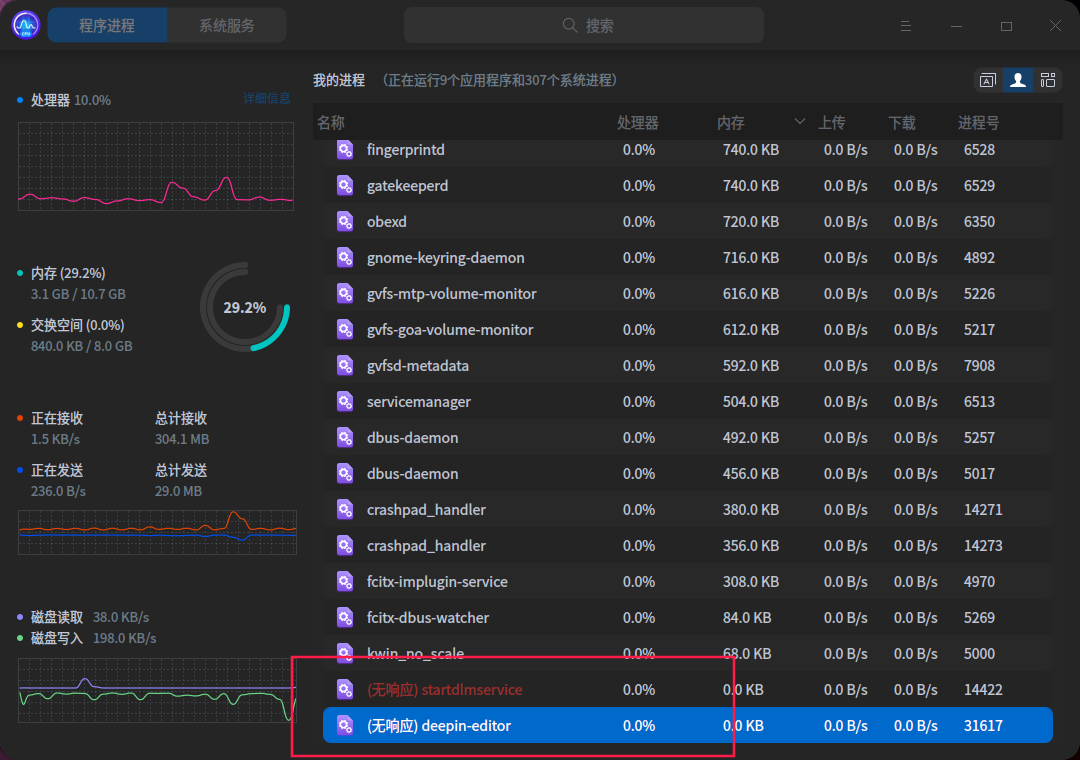The height and width of the screenshot is (760, 1080).
Task: Select the my processes filter icon
Action: [x=1018, y=80]
